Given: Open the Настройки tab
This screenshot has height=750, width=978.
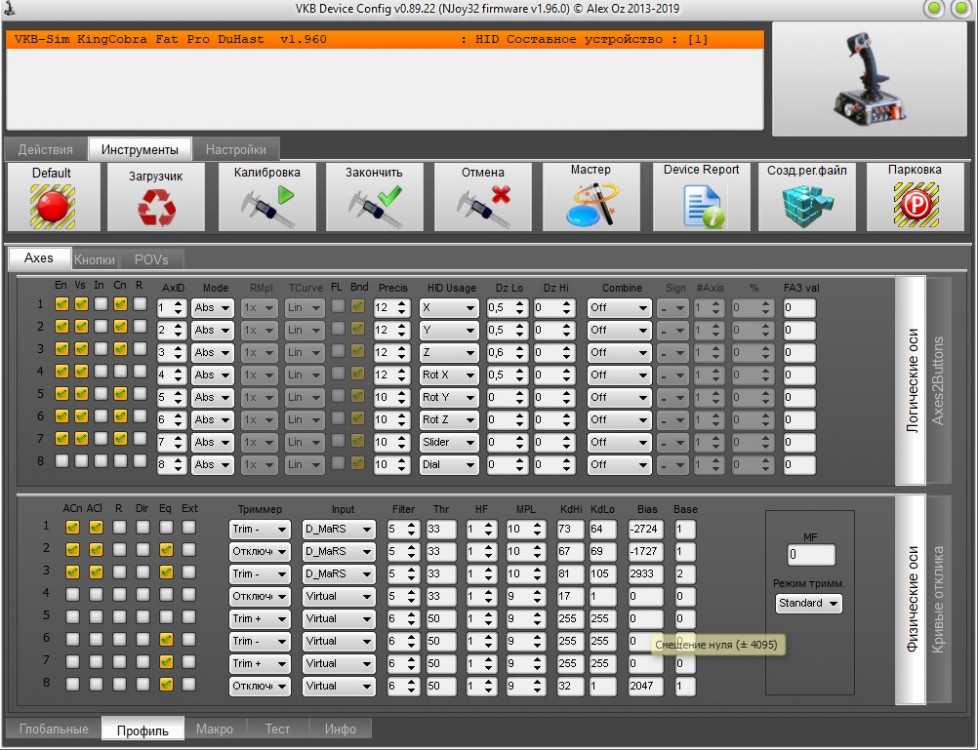Looking at the screenshot, I should [236, 150].
